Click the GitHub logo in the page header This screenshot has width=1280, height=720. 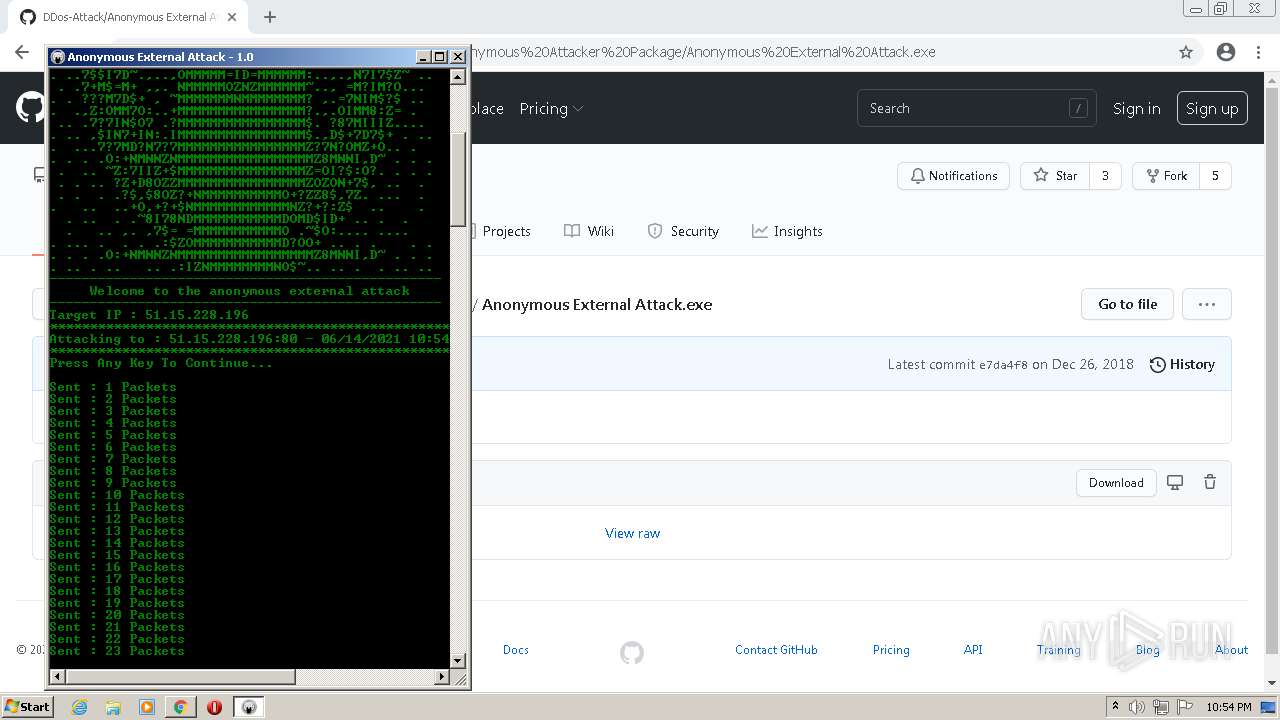[30, 108]
